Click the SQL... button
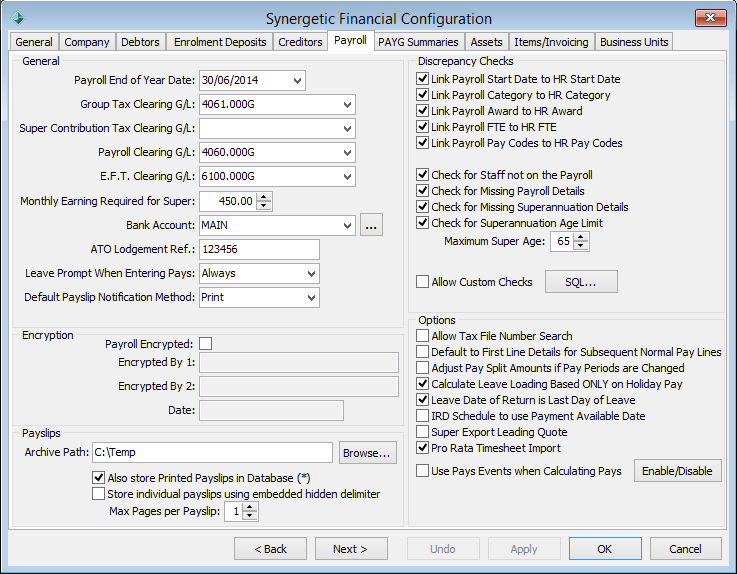Viewport: 737px width, 574px height. tap(581, 282)
